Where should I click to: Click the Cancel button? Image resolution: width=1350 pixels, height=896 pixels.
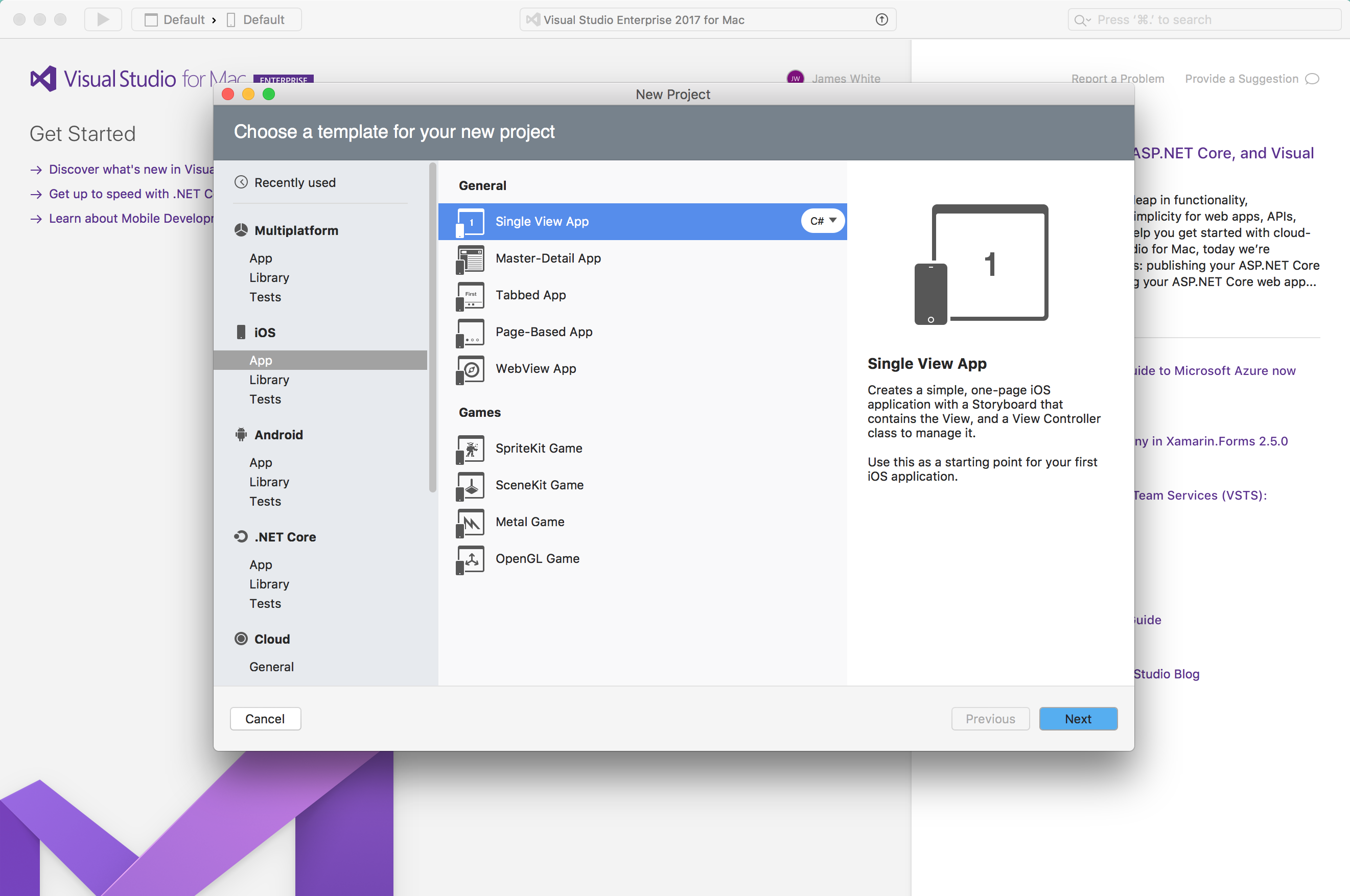point(265,719)
